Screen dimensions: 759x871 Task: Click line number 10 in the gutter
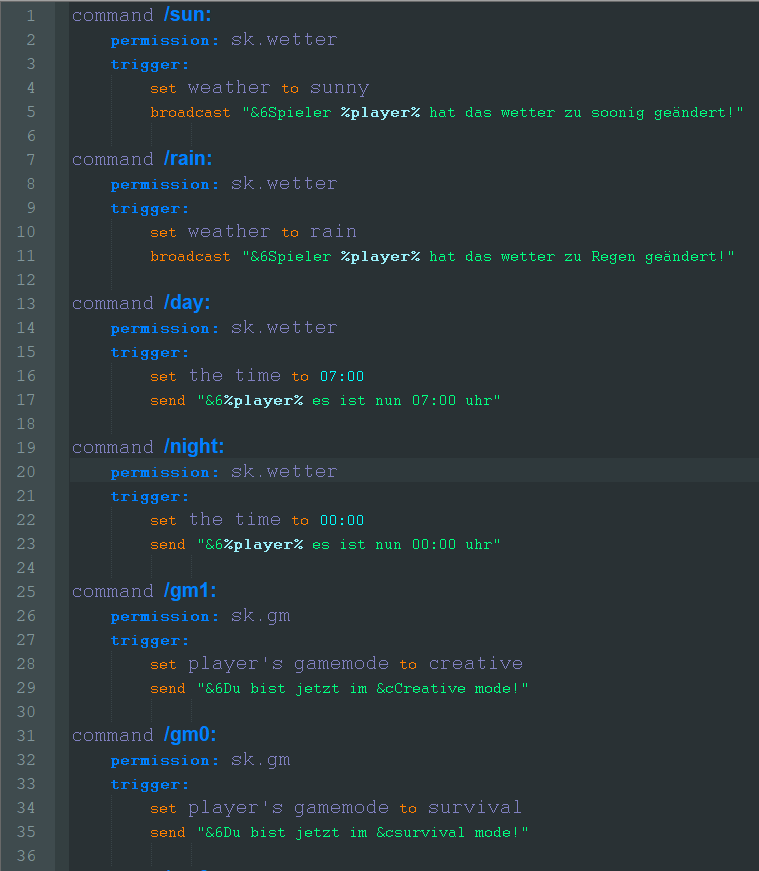point(26,232)
